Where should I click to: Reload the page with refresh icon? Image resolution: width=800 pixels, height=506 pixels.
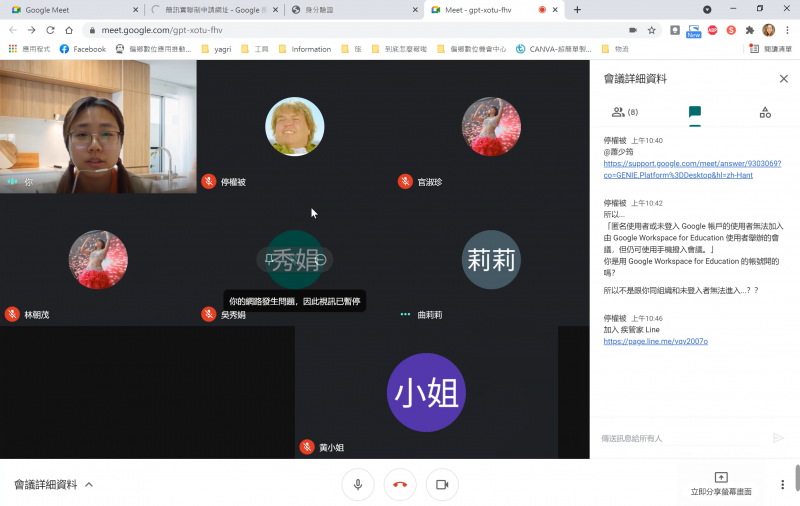click(50, 30)
